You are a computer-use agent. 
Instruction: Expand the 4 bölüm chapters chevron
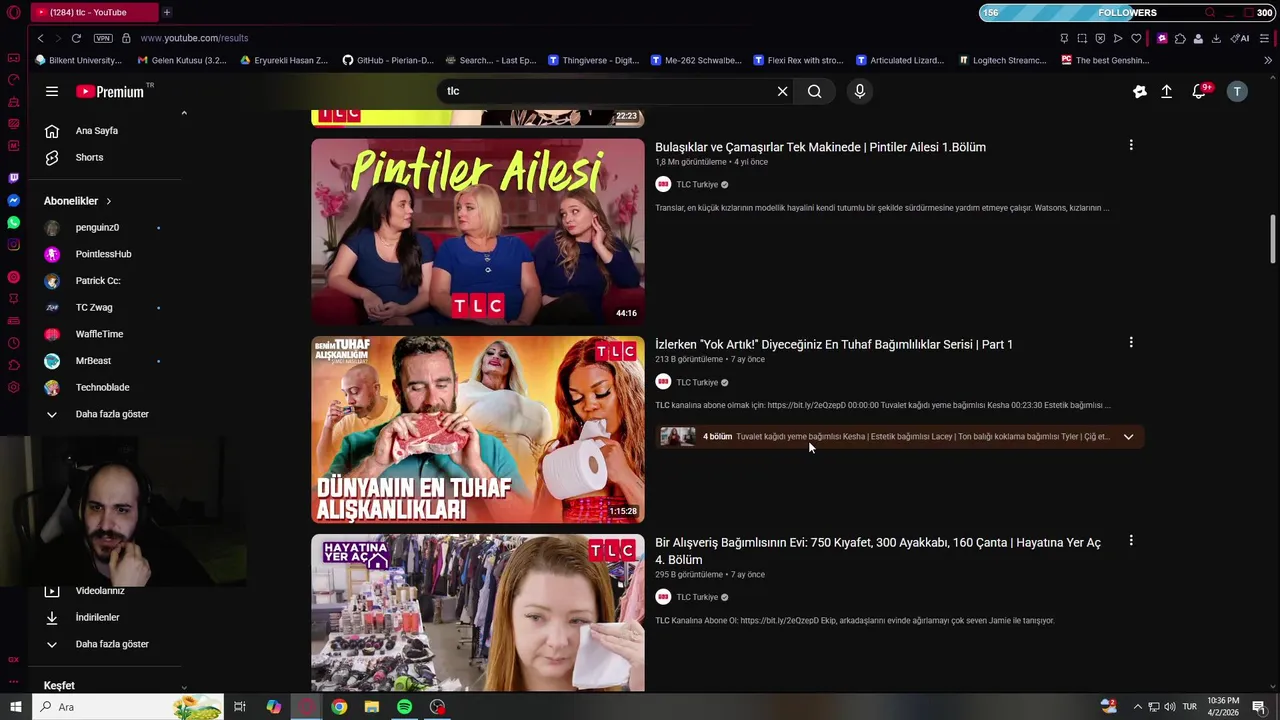tap(1128, 437)
